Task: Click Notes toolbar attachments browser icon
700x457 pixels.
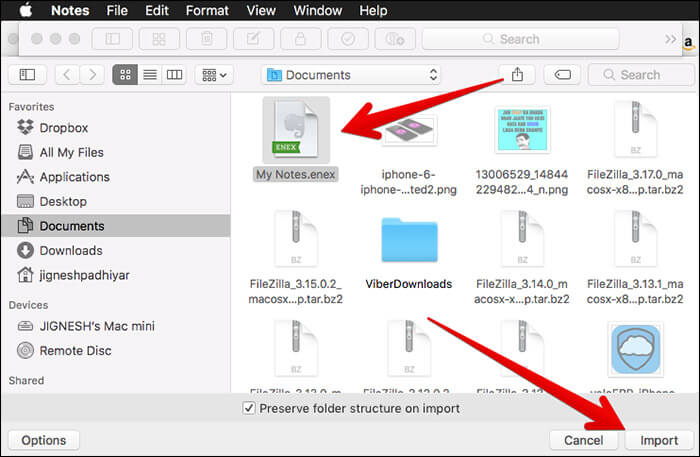Action: click(159, 39)
